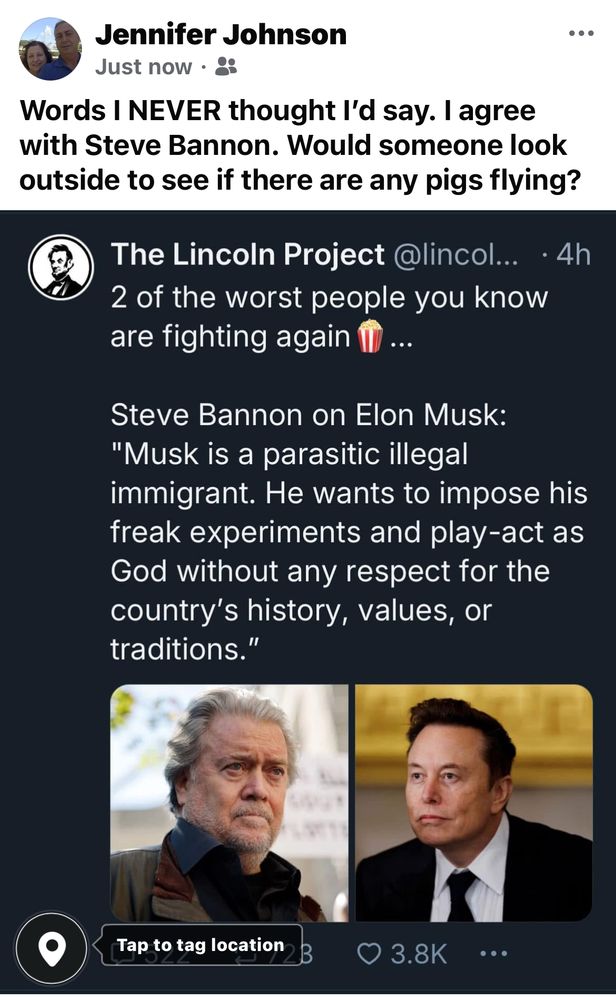Tap the post text about Steve Bannon

tap(293, 143)
